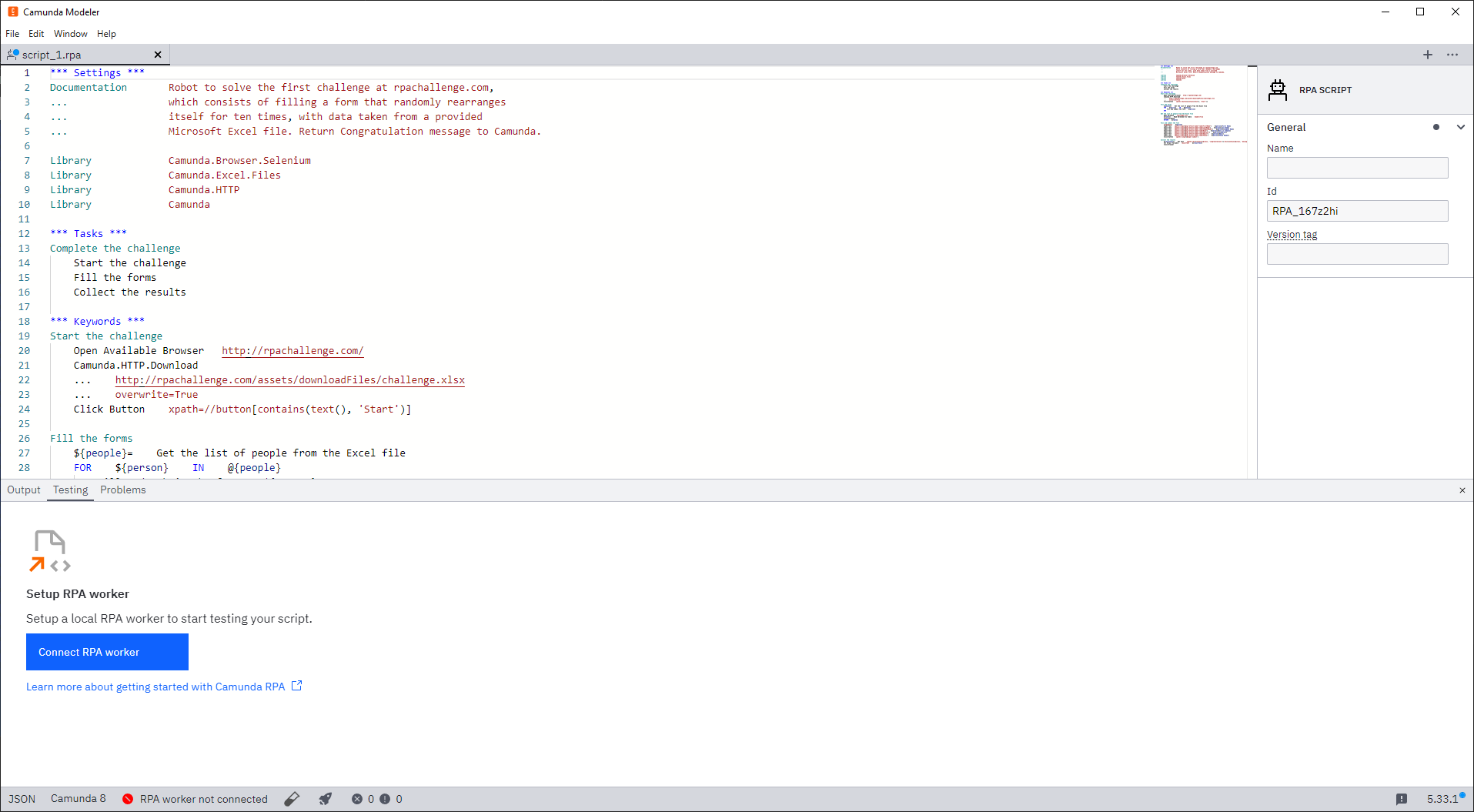The image size is (1474, 812).
Task: Click the deploy rocket icon in status bar
Action: point(325,798)
